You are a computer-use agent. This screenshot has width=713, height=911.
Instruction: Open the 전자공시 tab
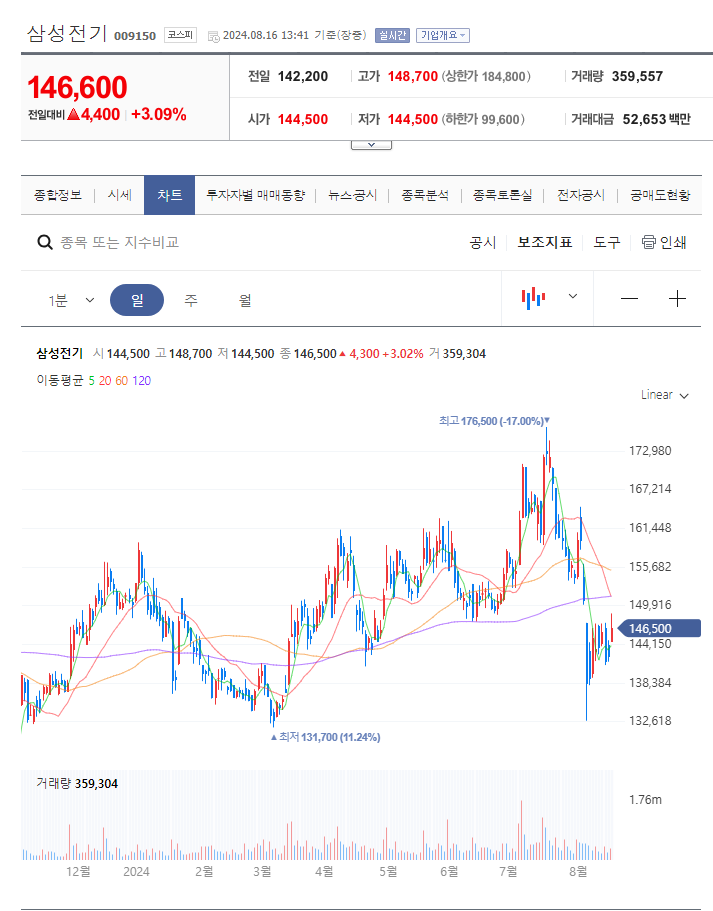581,195
